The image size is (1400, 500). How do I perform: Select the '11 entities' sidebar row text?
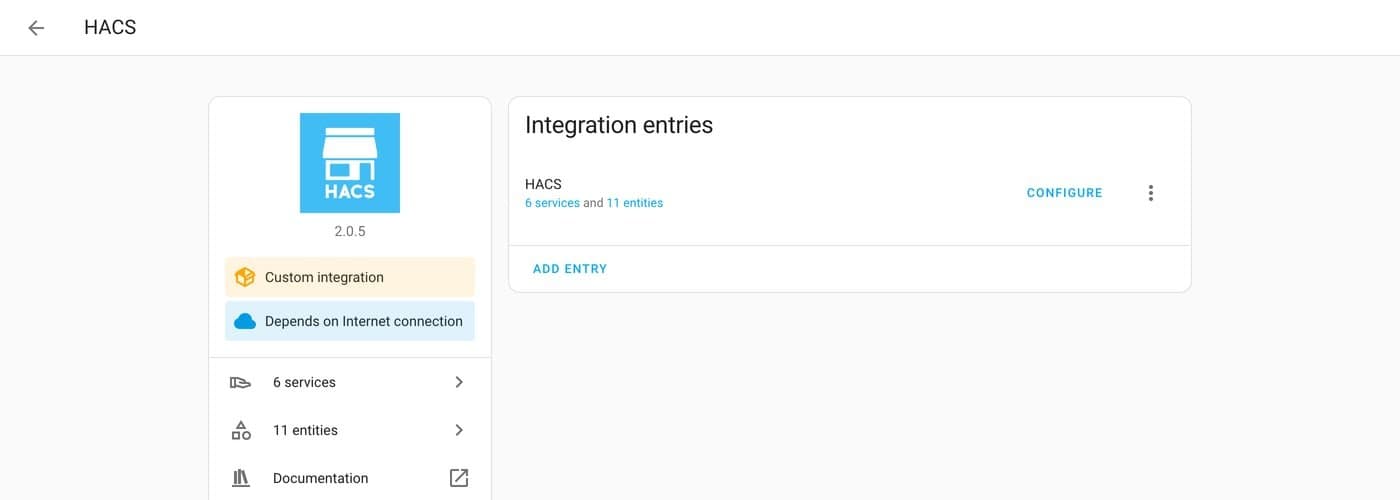[x=305, y=430]
